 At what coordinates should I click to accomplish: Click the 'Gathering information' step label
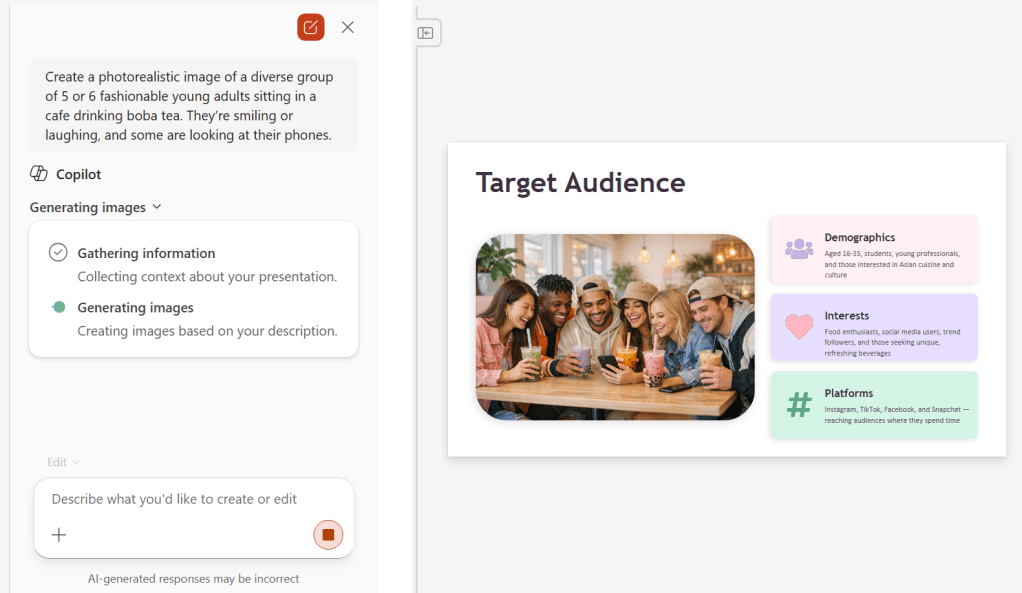pyautogui.click(x=146, y=253)
